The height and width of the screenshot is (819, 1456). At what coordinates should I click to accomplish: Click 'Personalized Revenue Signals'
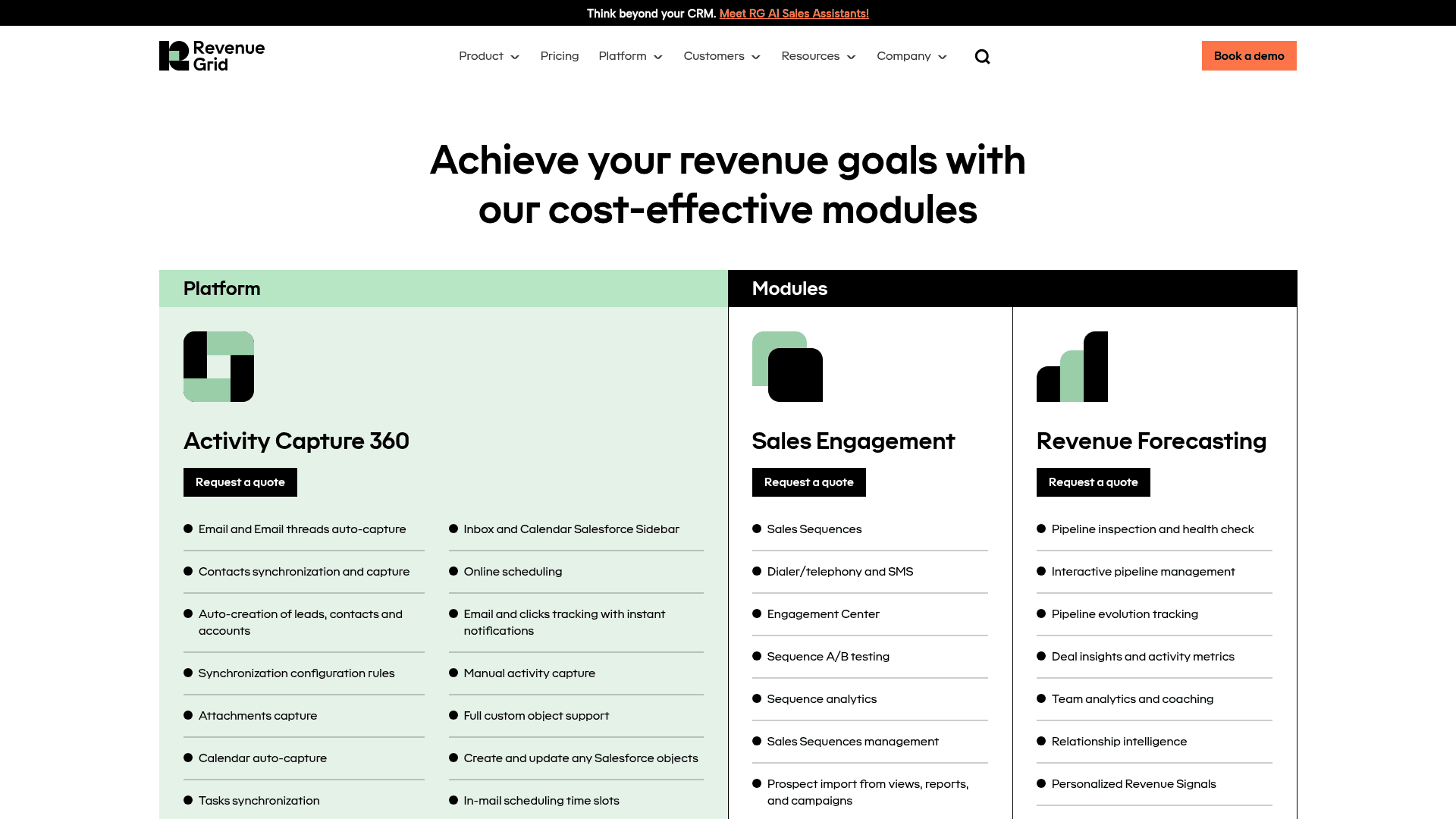(x=1134, y=784)
